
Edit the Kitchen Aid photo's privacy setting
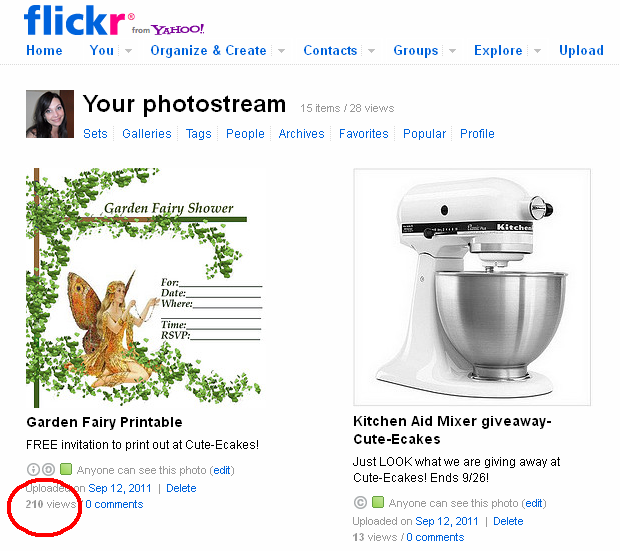534,503
